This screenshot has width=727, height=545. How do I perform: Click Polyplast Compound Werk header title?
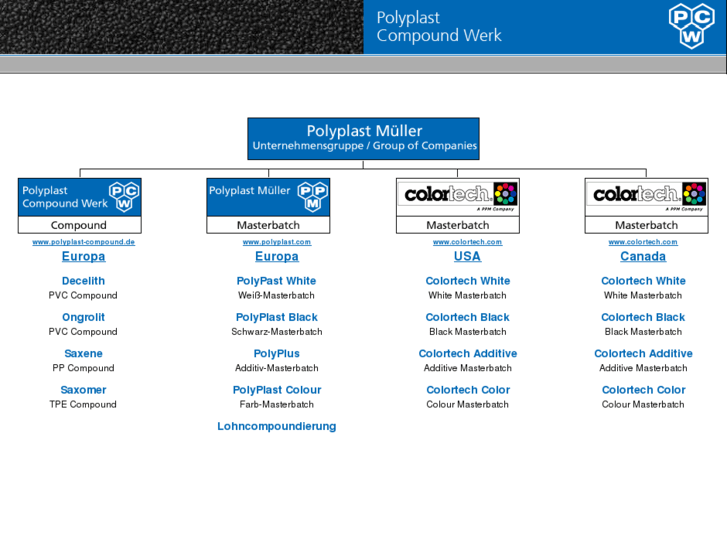pos(439,26)
